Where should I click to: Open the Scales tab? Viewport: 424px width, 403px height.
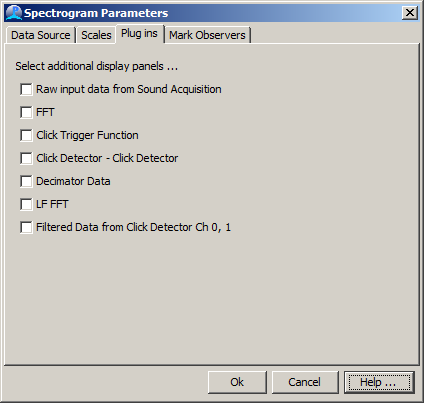[x=96, y=35]
